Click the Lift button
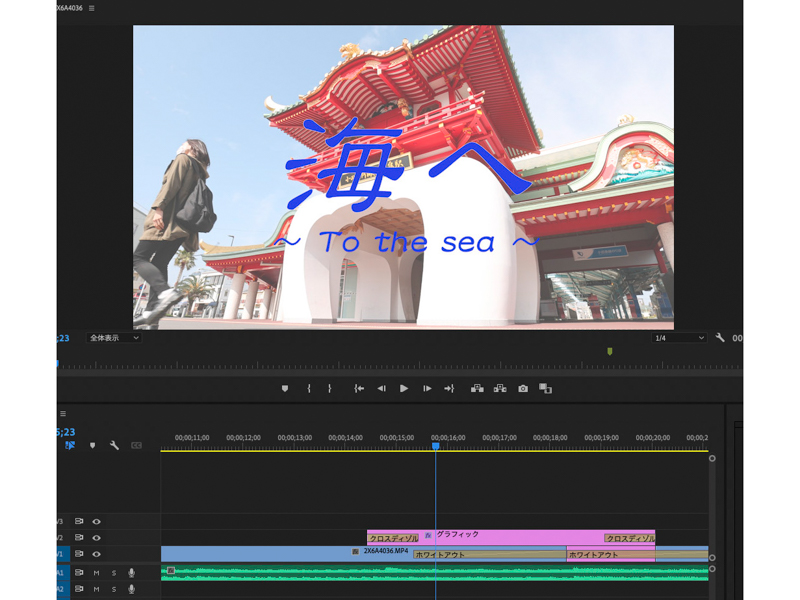Viewport: 800px width, 600px height. pos(477,389)
